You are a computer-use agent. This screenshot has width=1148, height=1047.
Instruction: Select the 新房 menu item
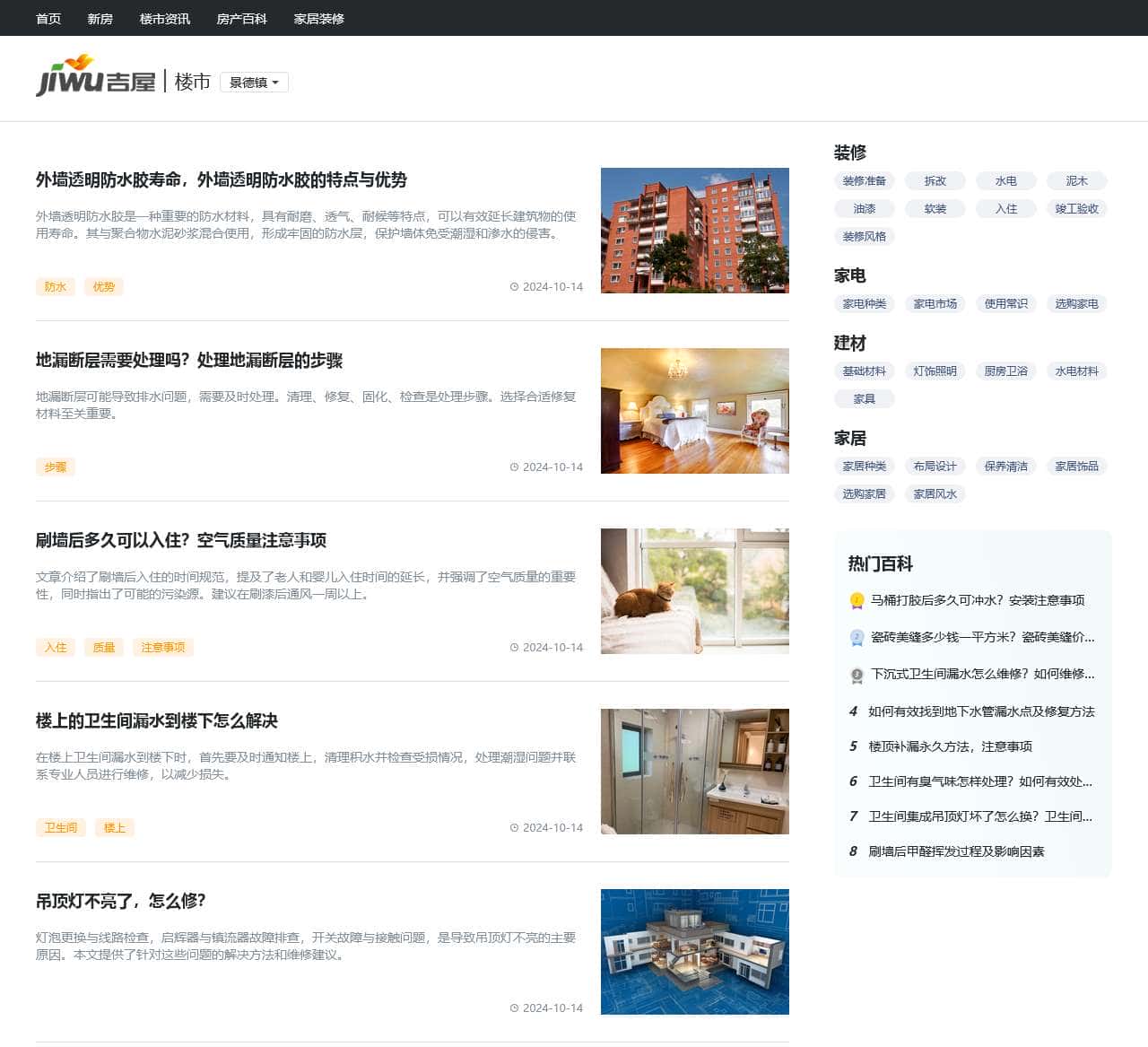tap(100, 18)
